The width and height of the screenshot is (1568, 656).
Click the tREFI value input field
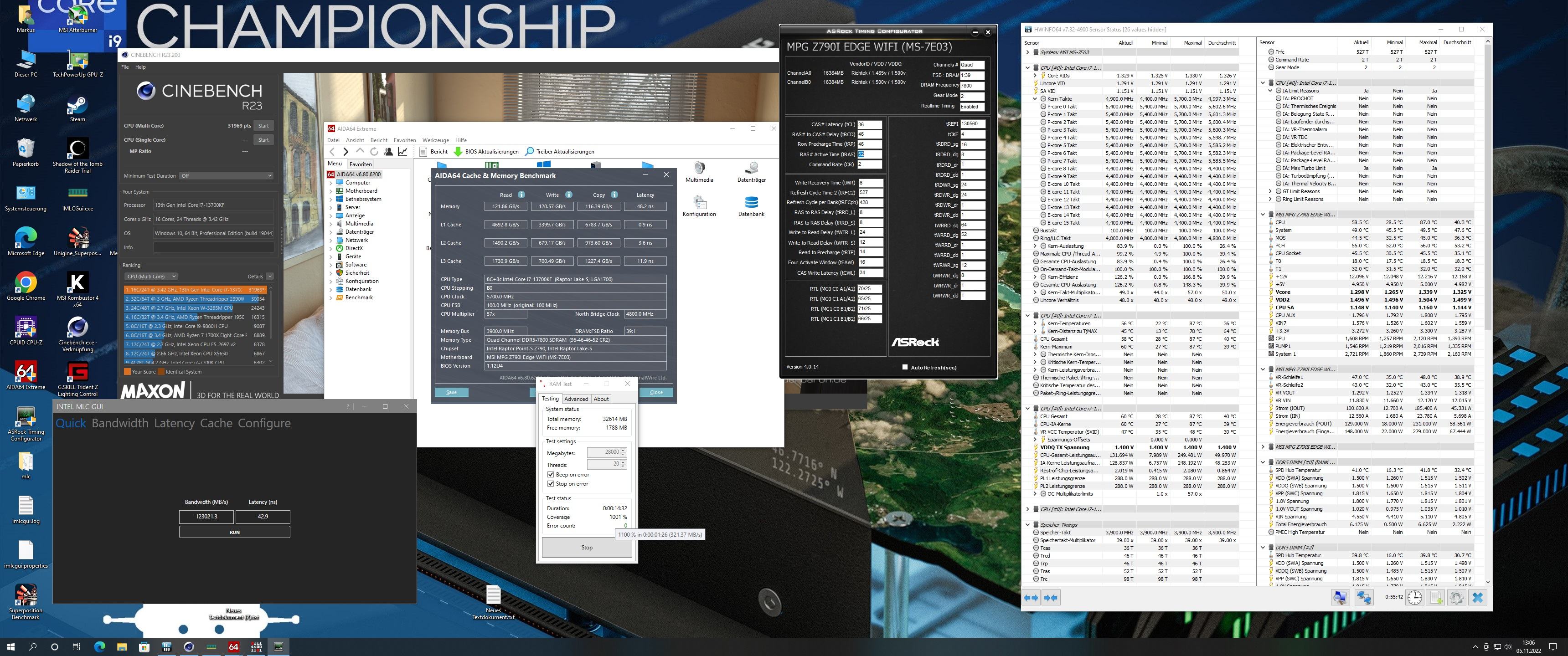point(972,123)
